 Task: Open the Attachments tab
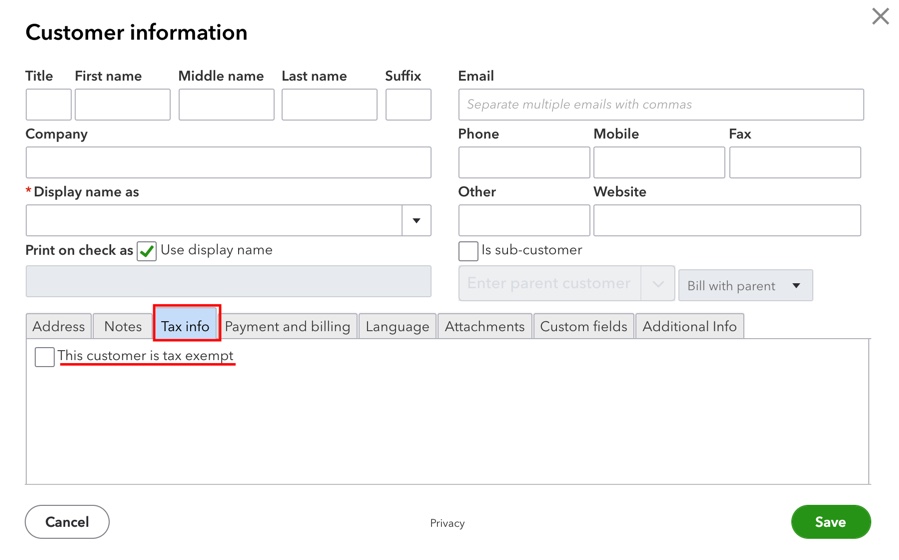point(484,326)
